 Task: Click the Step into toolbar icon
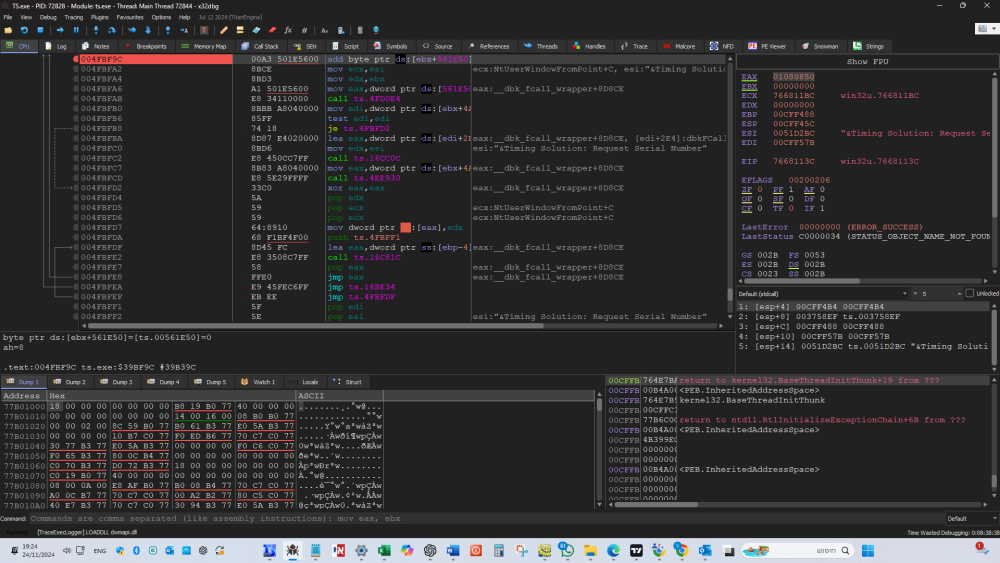point(96,31)
